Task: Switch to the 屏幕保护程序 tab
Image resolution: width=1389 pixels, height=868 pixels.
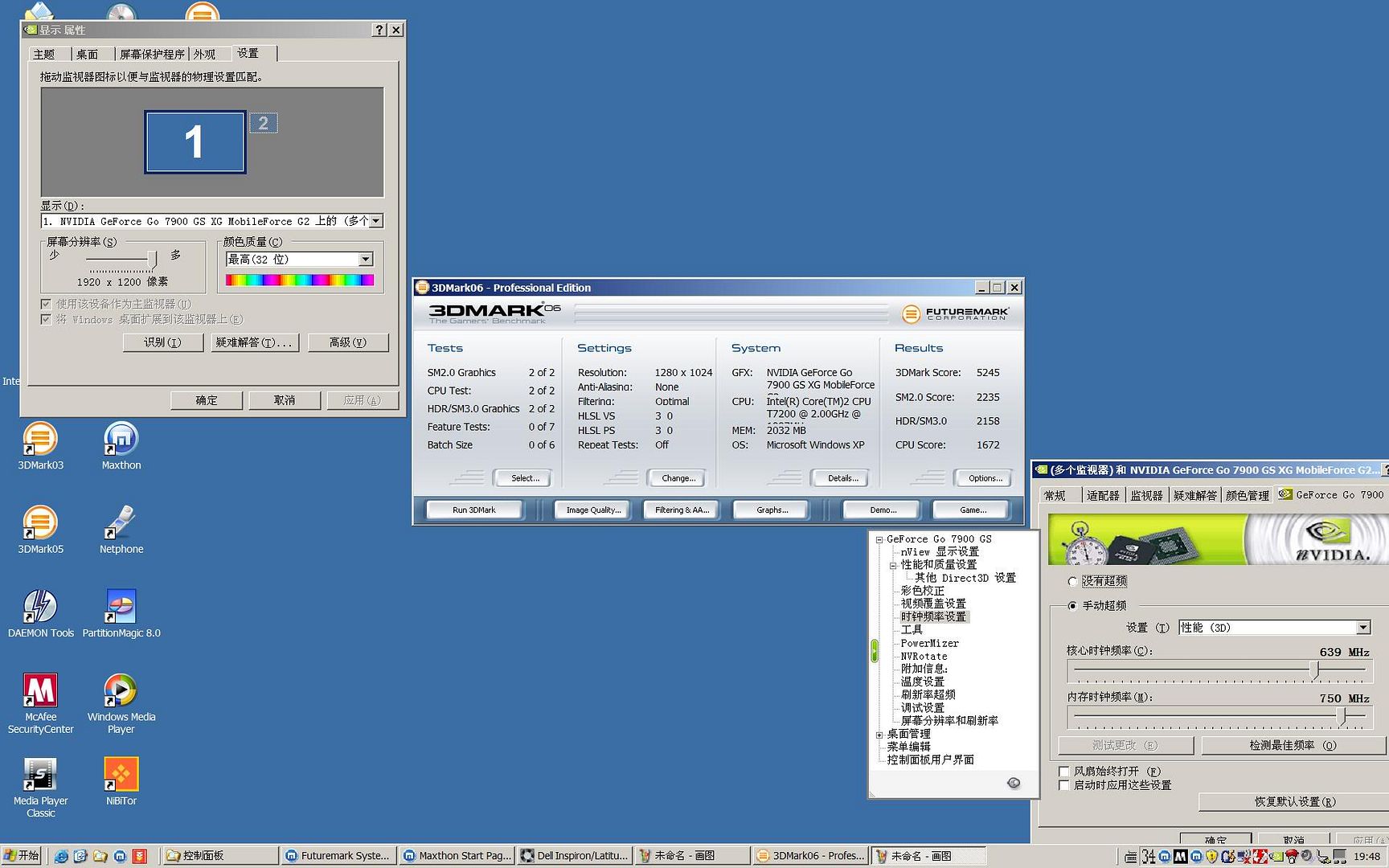Action: click(x=151, y=55)
